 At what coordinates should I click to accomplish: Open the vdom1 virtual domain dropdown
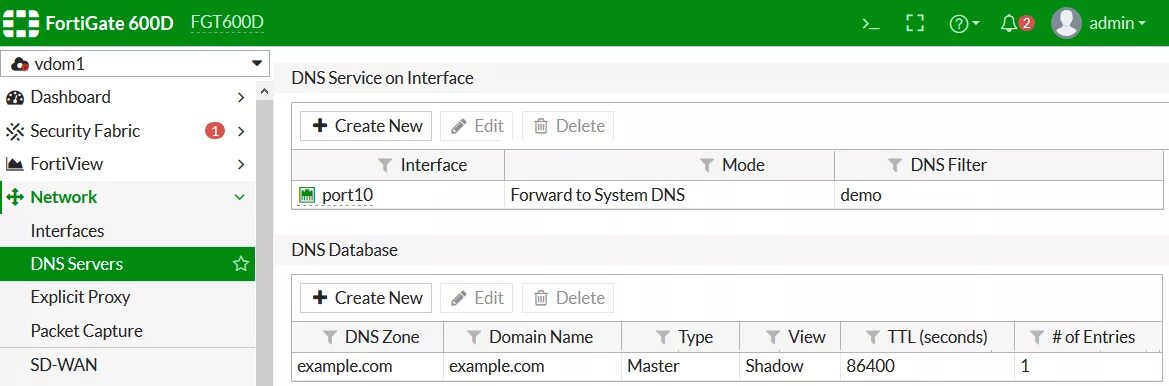tap(135, 64)
